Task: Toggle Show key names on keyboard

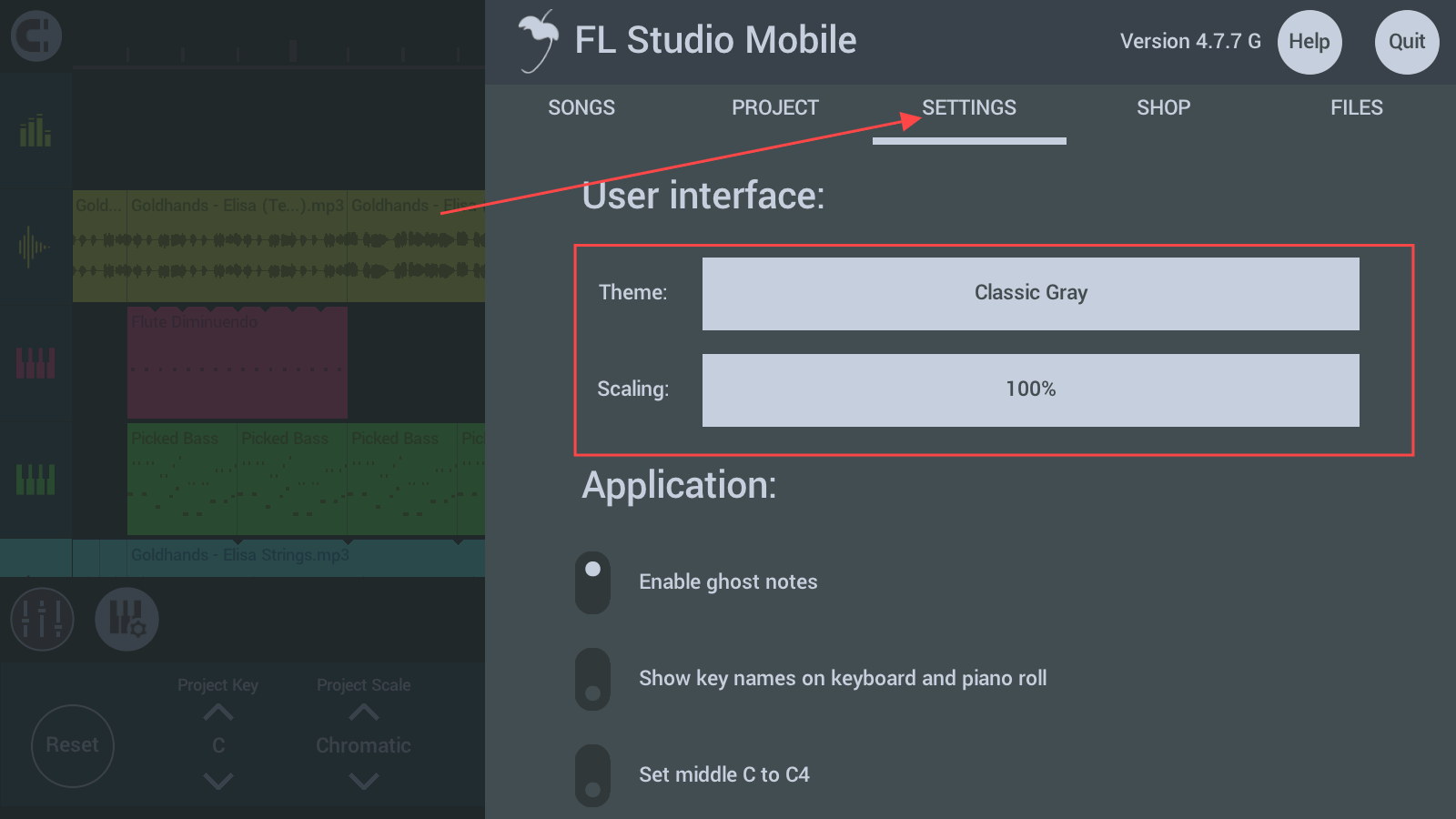Action: click(592, 679)
